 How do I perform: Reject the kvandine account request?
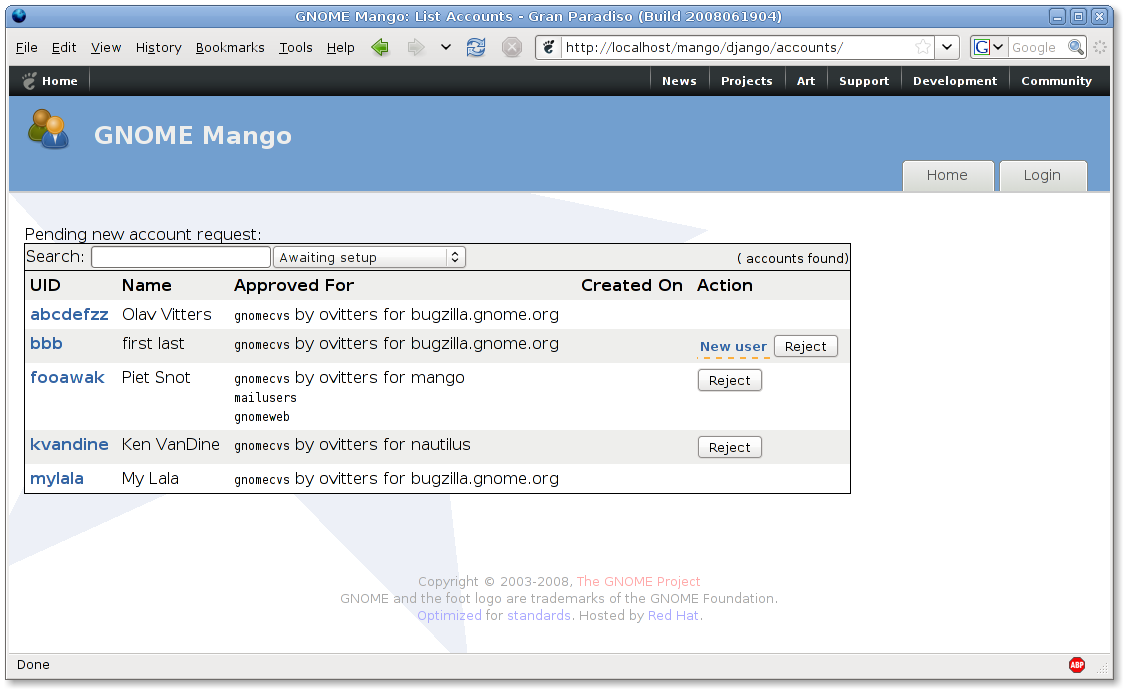tap(730, 448)
